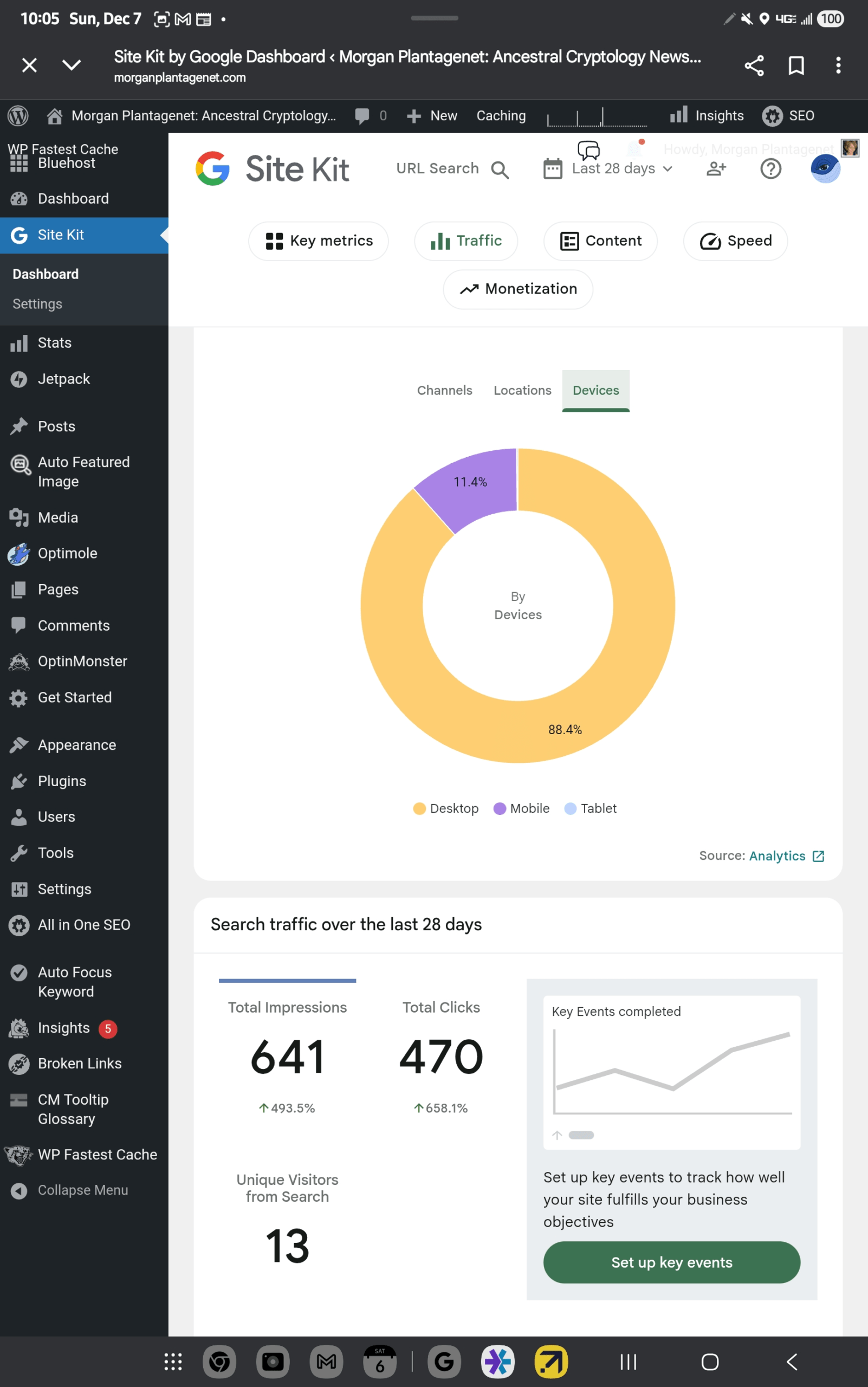Screen dimensions: 868x1387
Task: Toggle the Mobile legend item in chart
Action: [x=521, y=808]
